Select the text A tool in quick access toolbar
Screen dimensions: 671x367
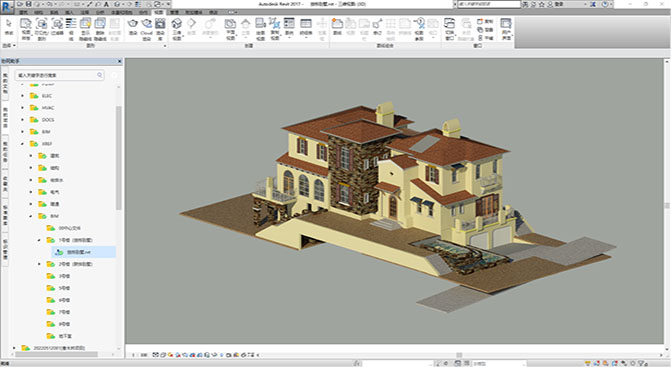click(106, 4)
